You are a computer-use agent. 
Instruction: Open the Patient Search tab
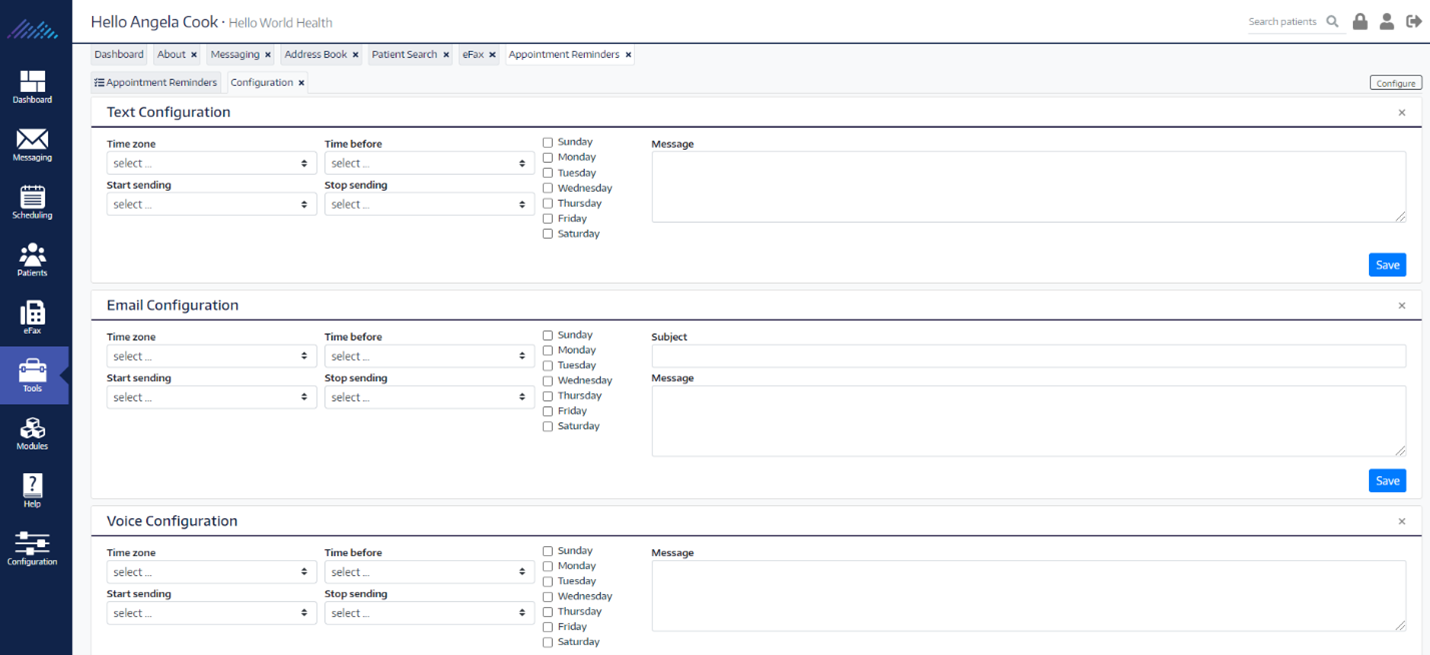[x=404, y=55]
